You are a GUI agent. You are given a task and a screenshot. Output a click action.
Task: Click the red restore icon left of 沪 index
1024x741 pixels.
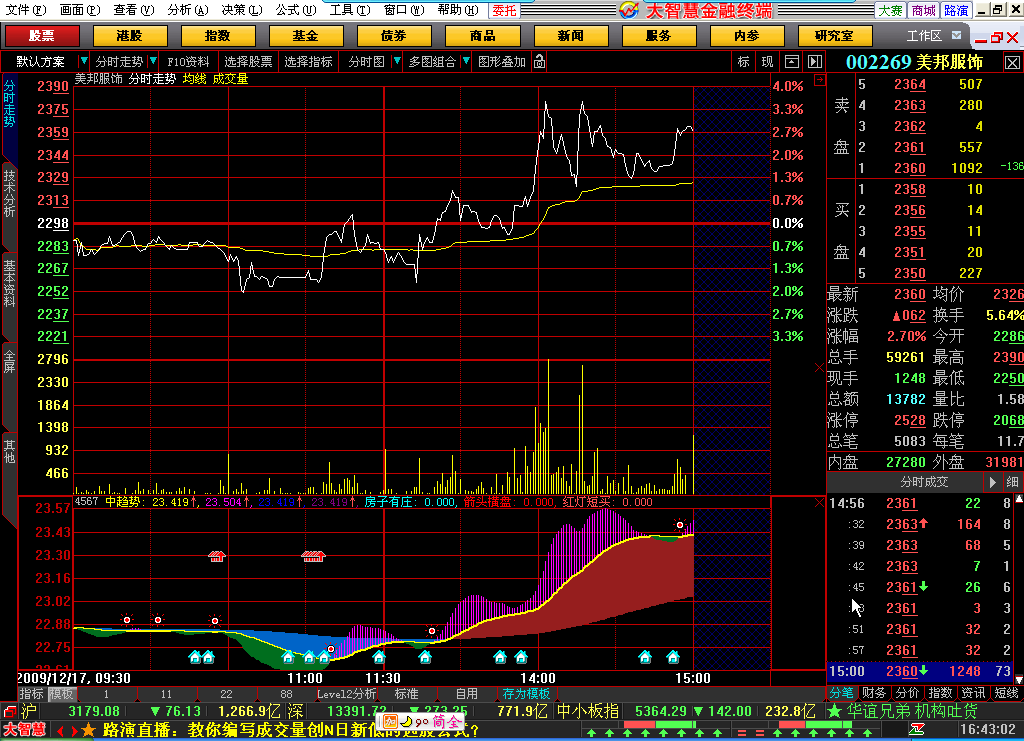coord(10,712)
